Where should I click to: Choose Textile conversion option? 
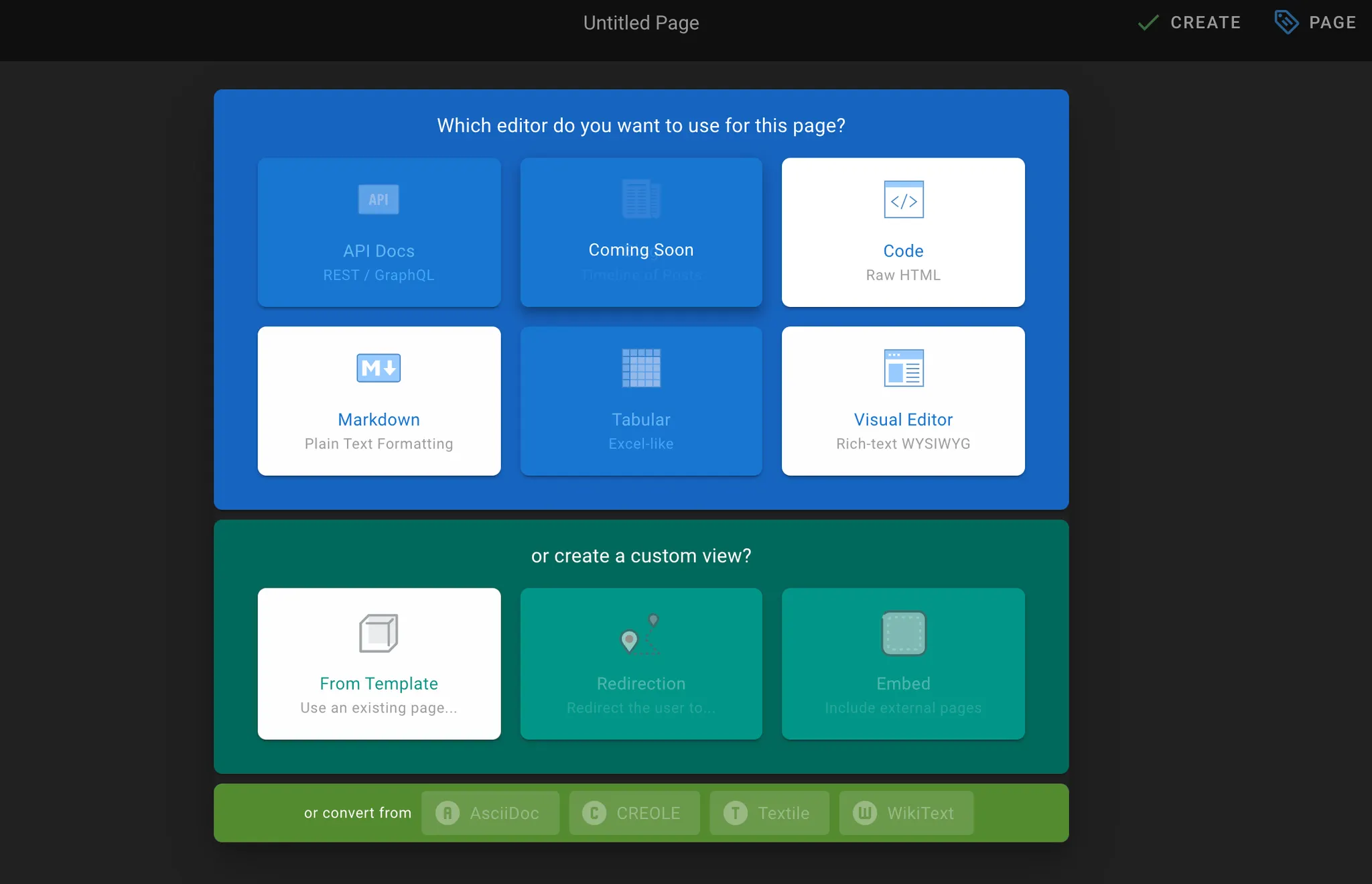tap(769, 813)
